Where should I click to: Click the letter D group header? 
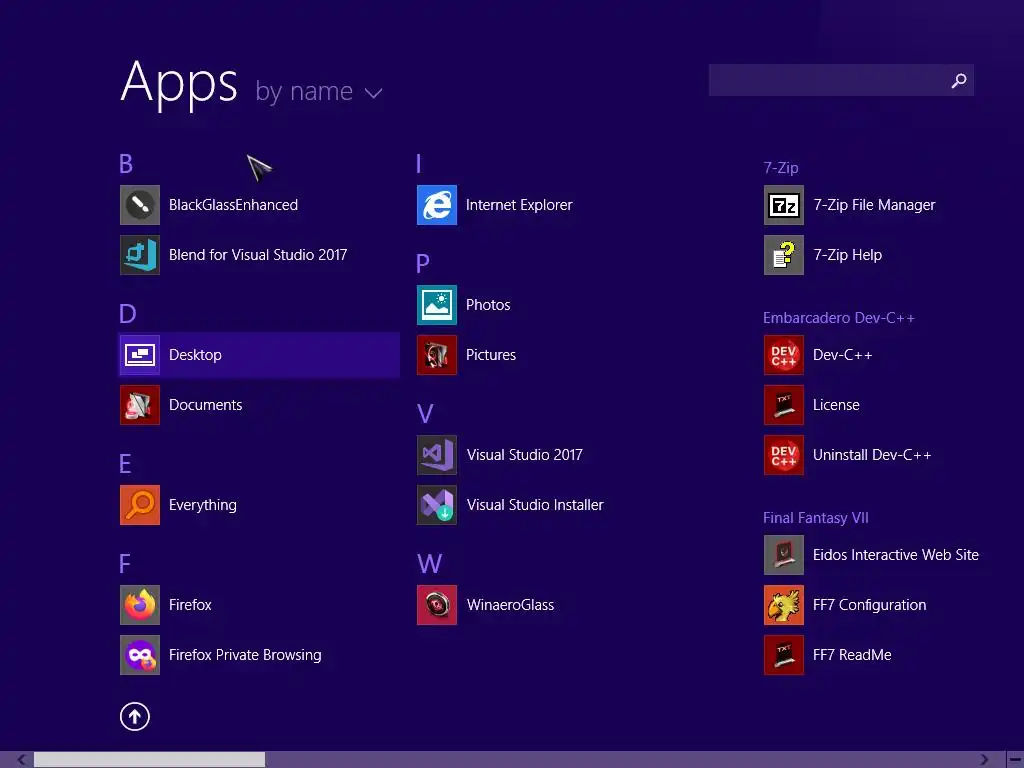coord(127,314)
